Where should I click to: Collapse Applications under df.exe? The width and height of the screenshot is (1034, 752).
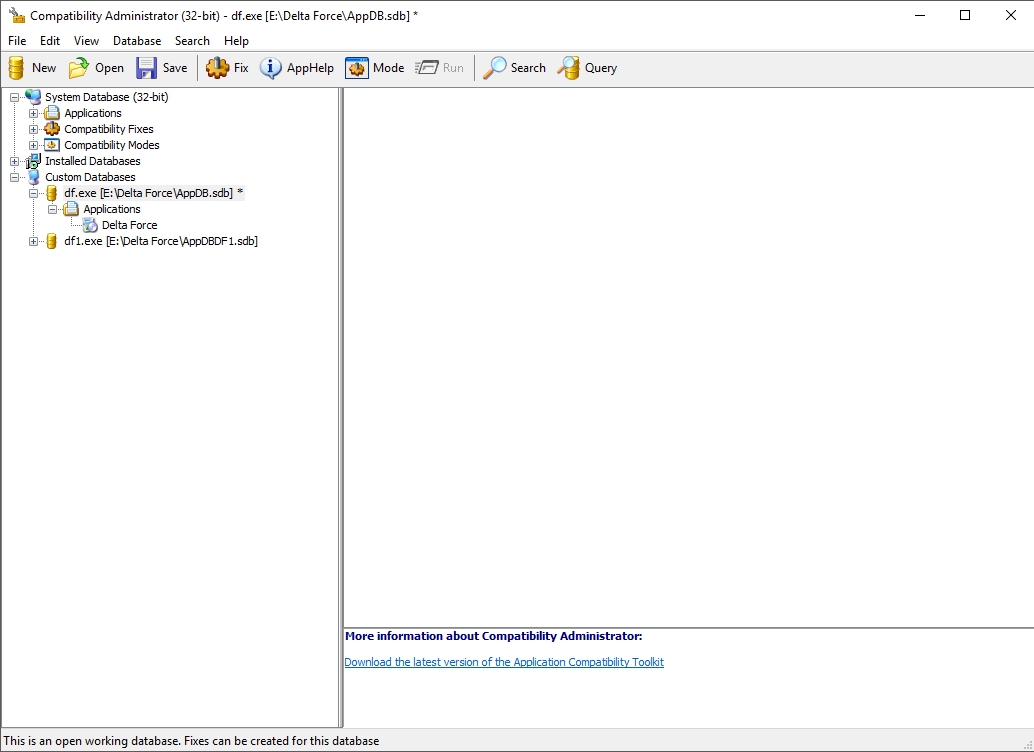pyautogui.click(x=53, y=209)
